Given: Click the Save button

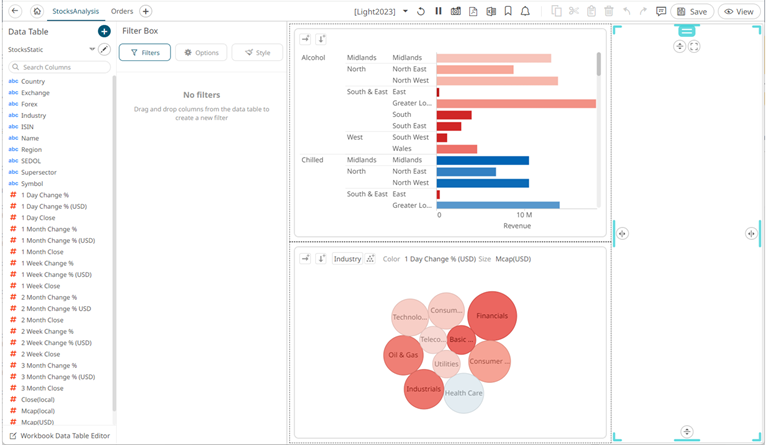Looking at the screenshot, I should (693, 11).
